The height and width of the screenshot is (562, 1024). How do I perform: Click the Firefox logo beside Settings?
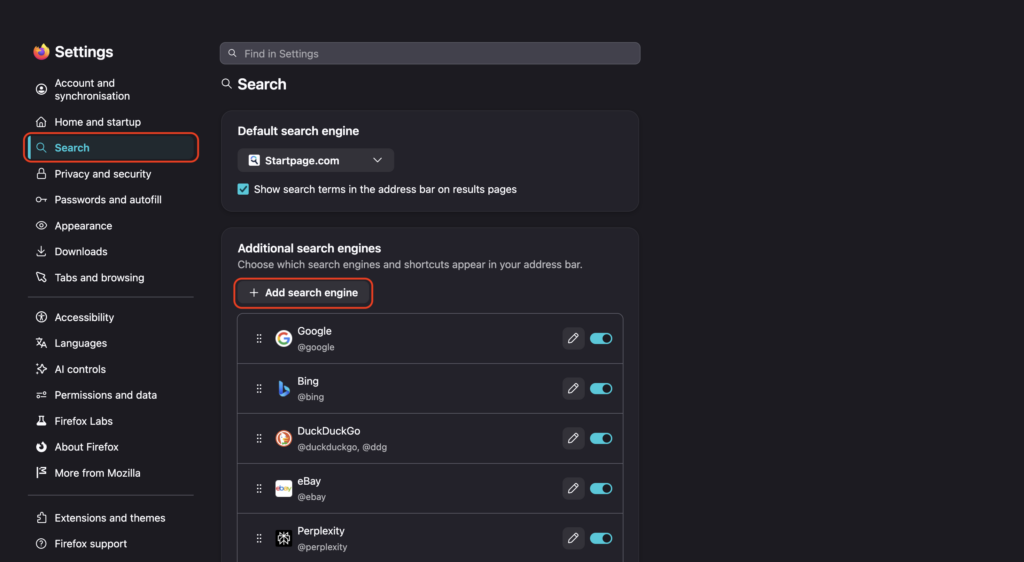click(x=41, y=52)
